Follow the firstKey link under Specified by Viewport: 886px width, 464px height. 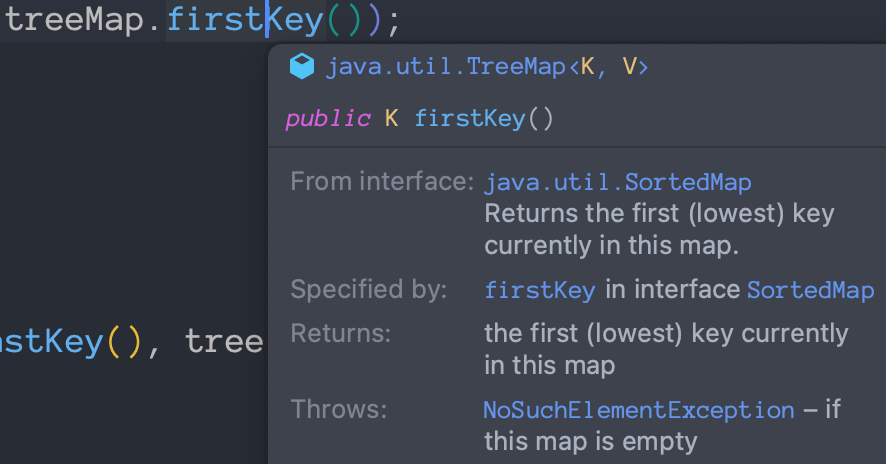click(540, 290)
